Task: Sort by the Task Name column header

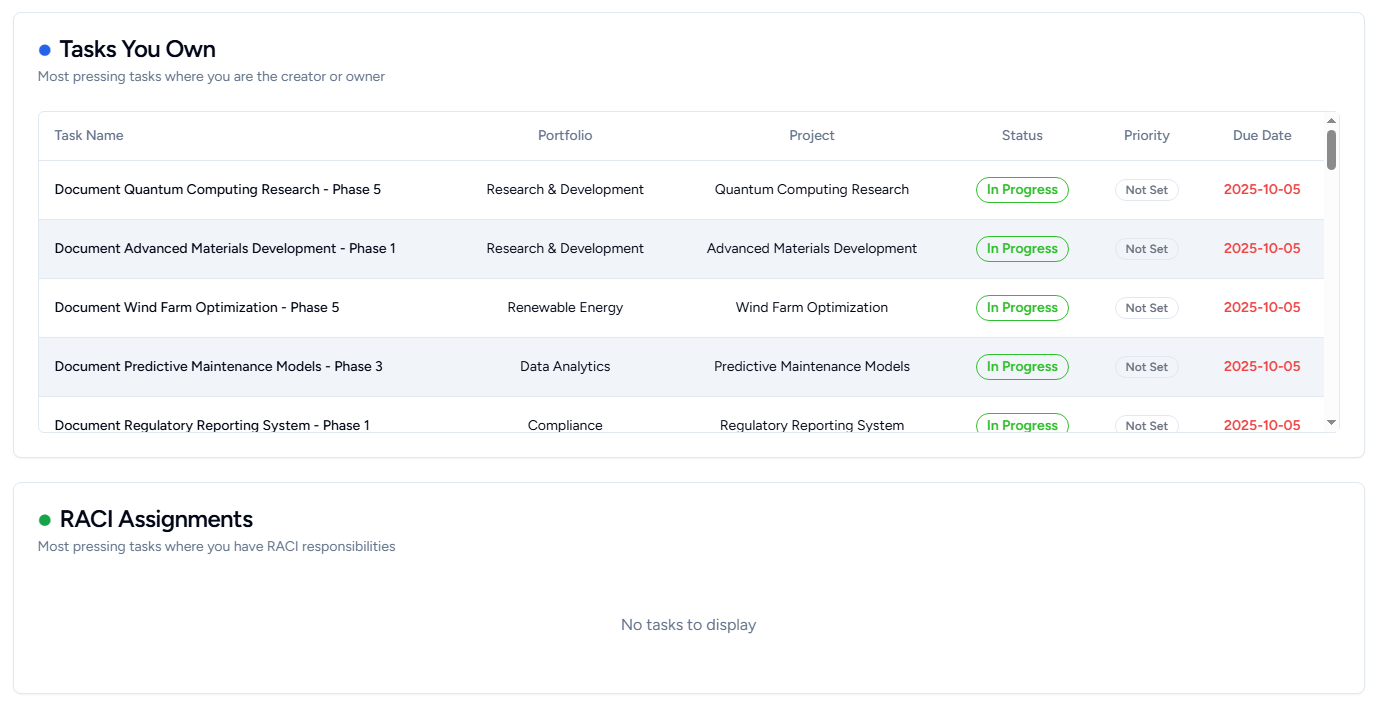Action: tap(89, 136)
